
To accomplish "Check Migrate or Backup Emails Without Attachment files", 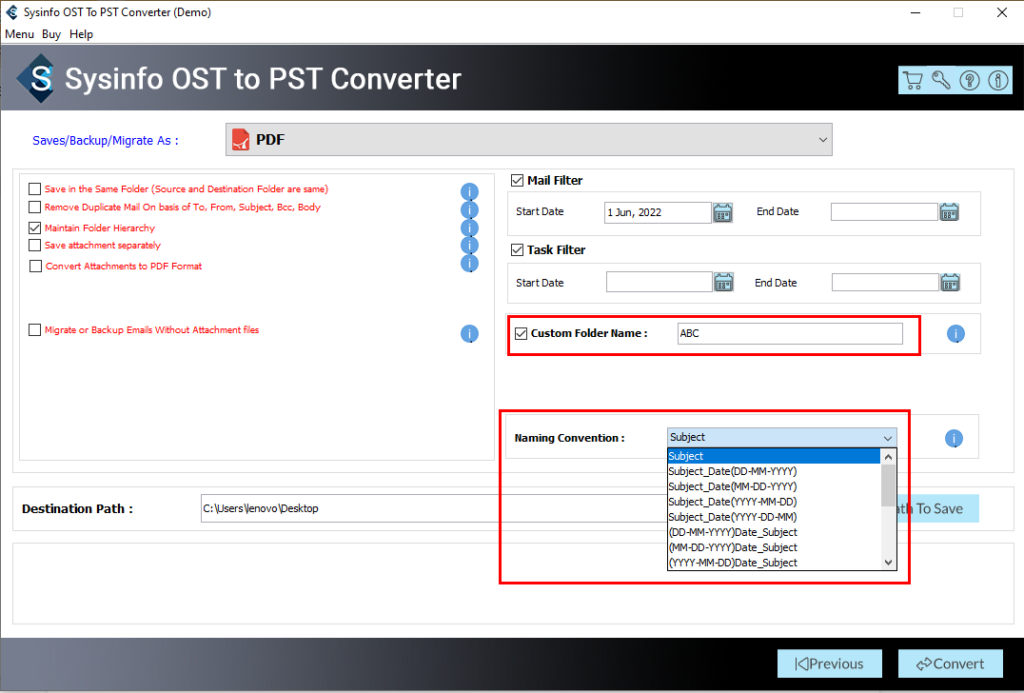I will 35,330.
